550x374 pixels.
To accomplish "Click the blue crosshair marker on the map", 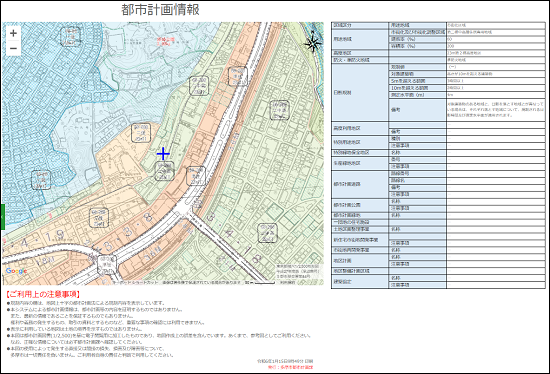I will tap(163, 154).
